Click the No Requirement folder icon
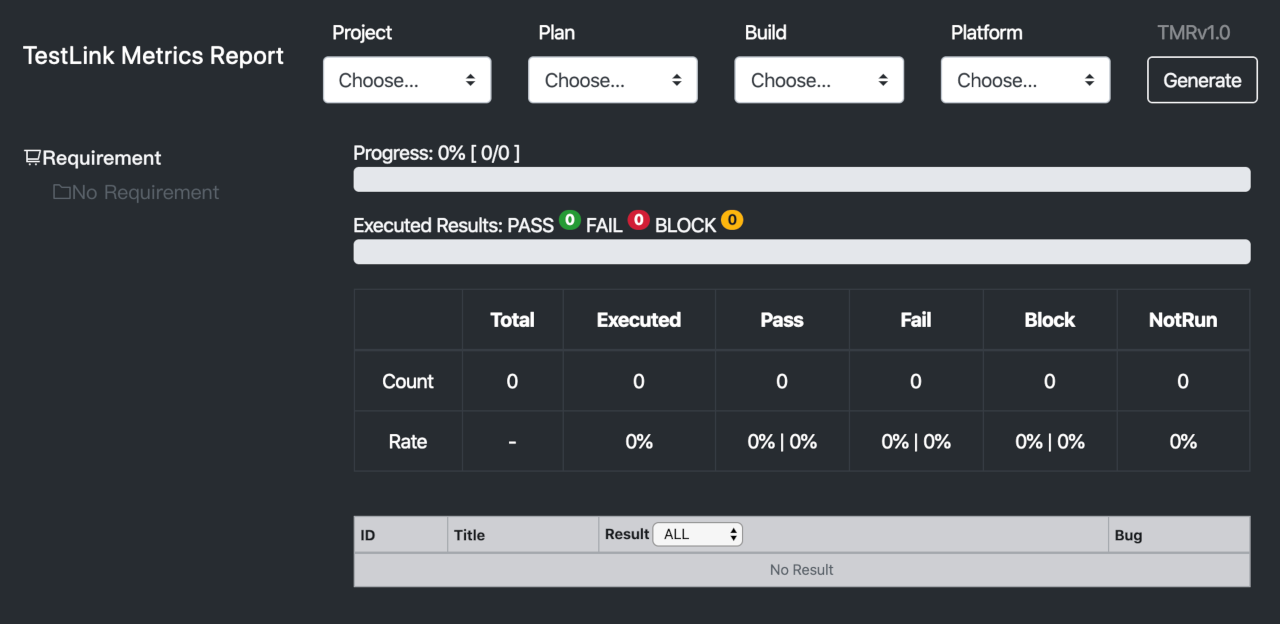The width and height of the screenshot is (1280, 624). [x=62, y=192]
